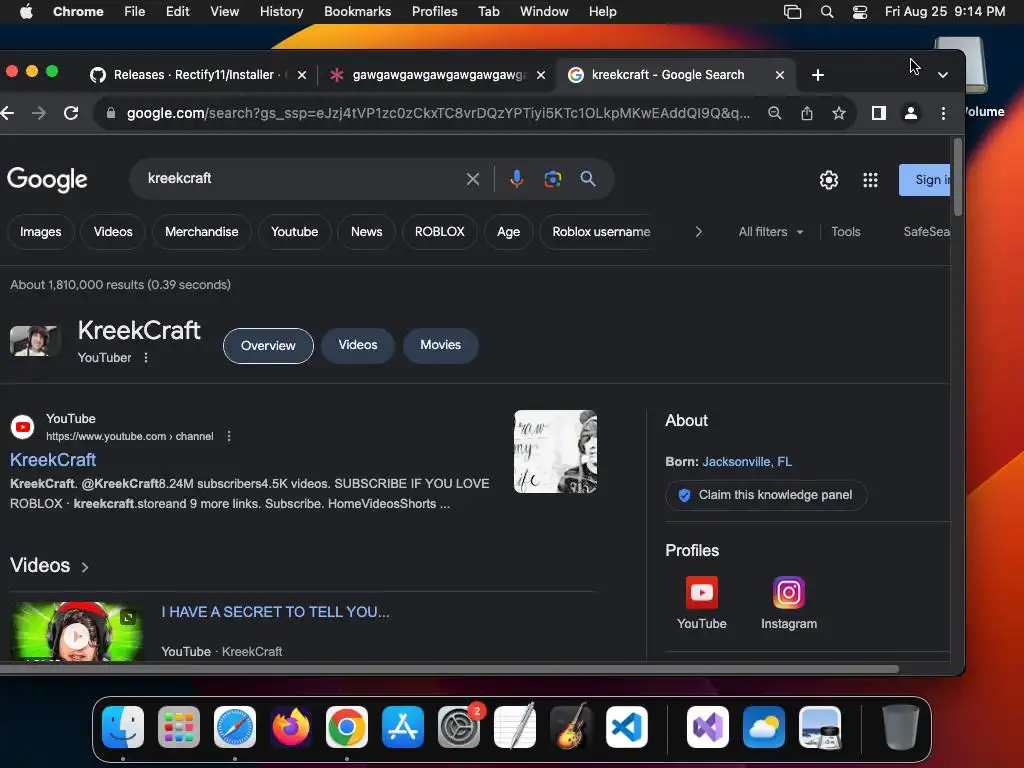This screenshot has width=1024, height=768.
Task: Open Spotlight search in menu bar
Action: pyautogui.click(x=827, y=12)
